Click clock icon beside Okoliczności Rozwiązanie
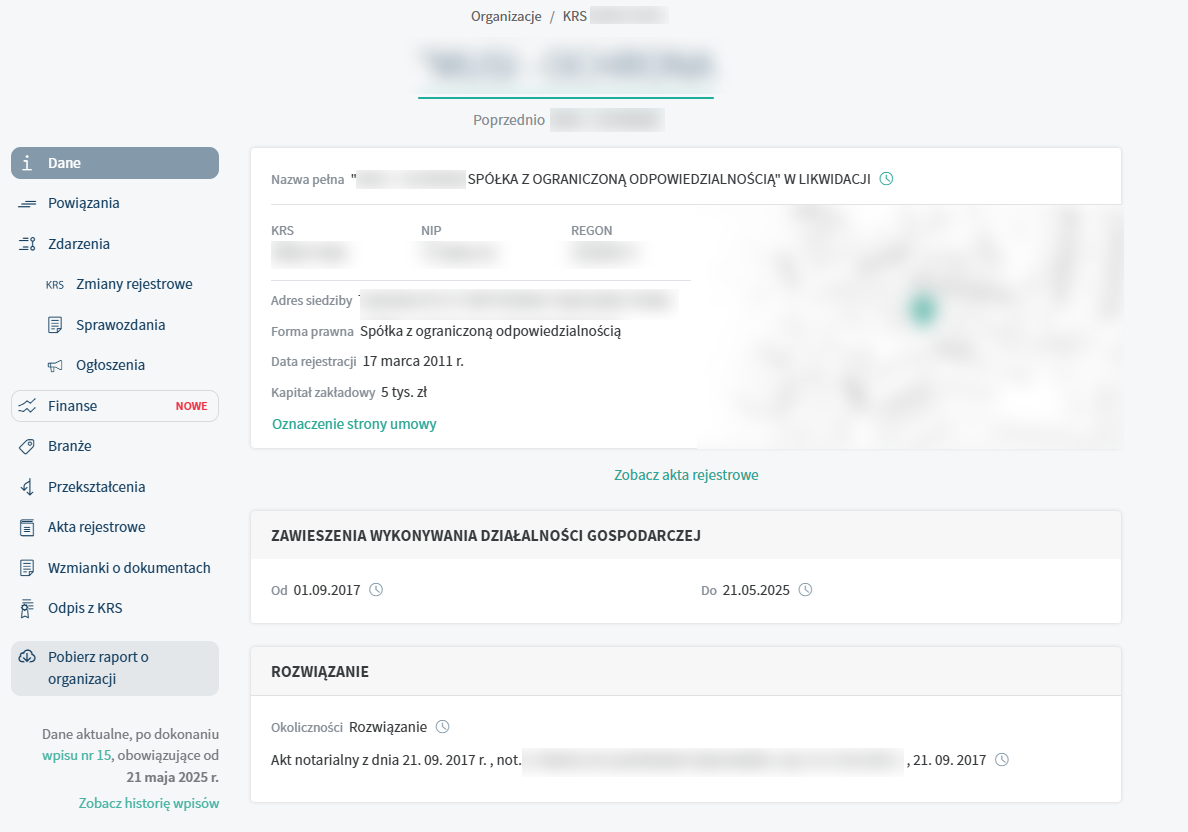1188x832 pixels. (443, 726)
